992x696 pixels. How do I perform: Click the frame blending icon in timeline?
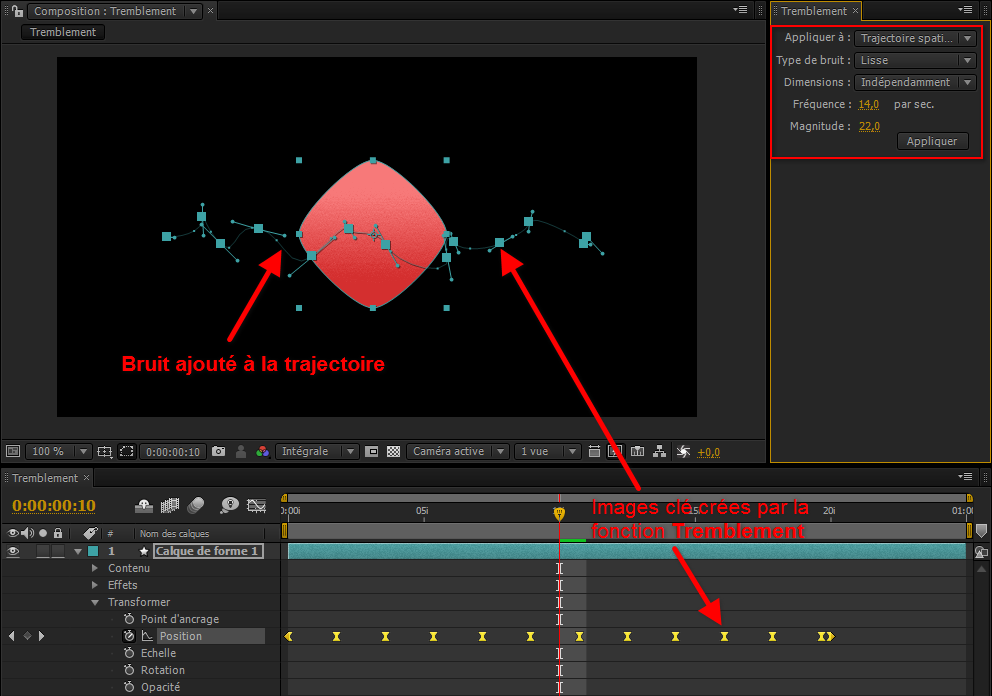169,506
